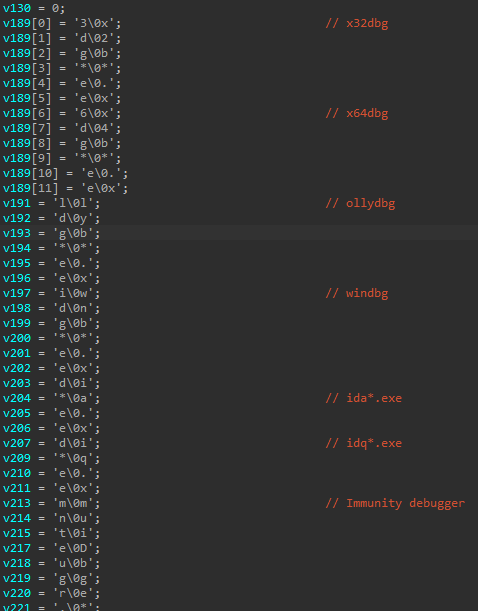Click variable v204
Screen dimensions: 478x611
point(17,399)
